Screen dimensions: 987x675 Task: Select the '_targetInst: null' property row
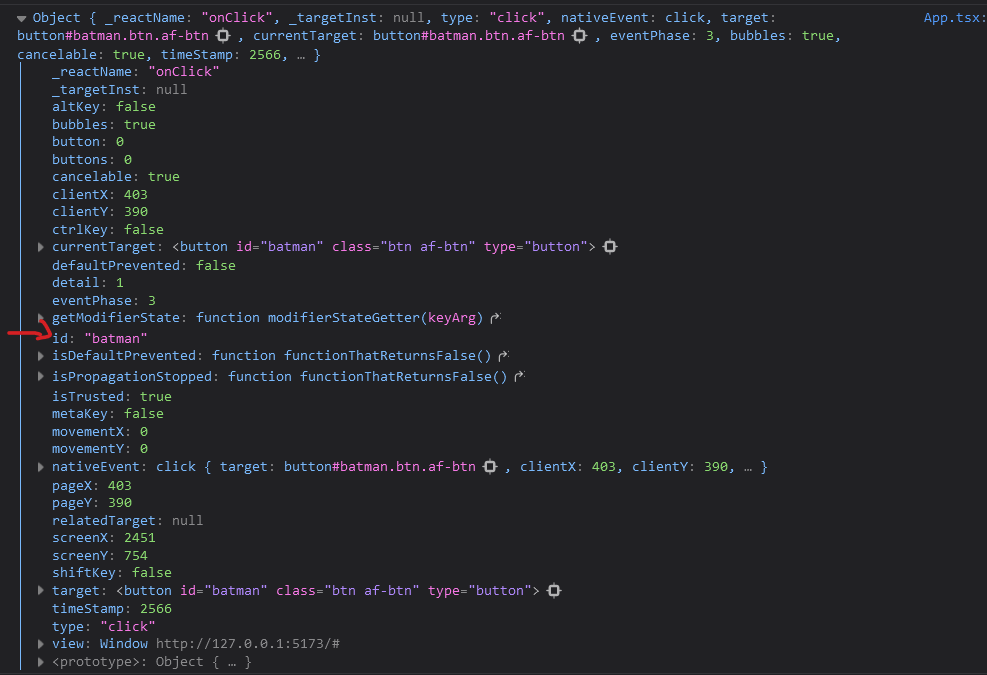tap(120, 89)
